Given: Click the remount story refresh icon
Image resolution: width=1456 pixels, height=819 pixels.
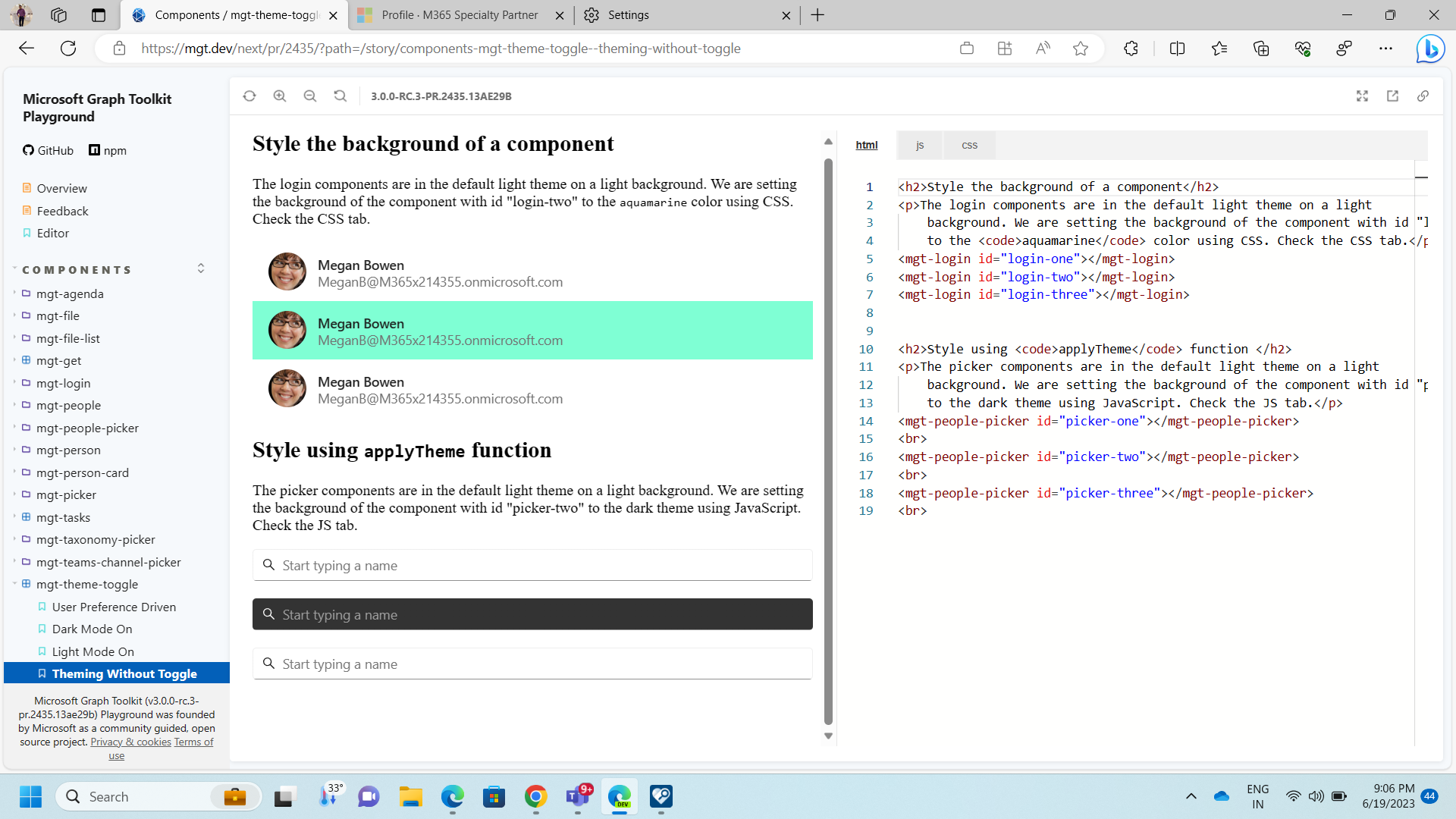Looking at the screenshot, I should (x=249, y=96).
